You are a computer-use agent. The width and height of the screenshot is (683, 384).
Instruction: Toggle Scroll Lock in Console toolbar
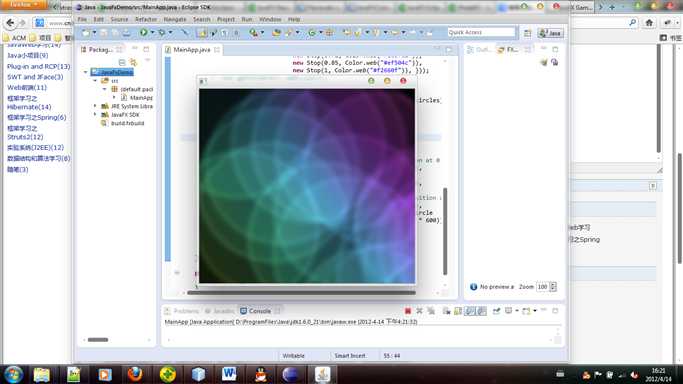click(458, 311)
